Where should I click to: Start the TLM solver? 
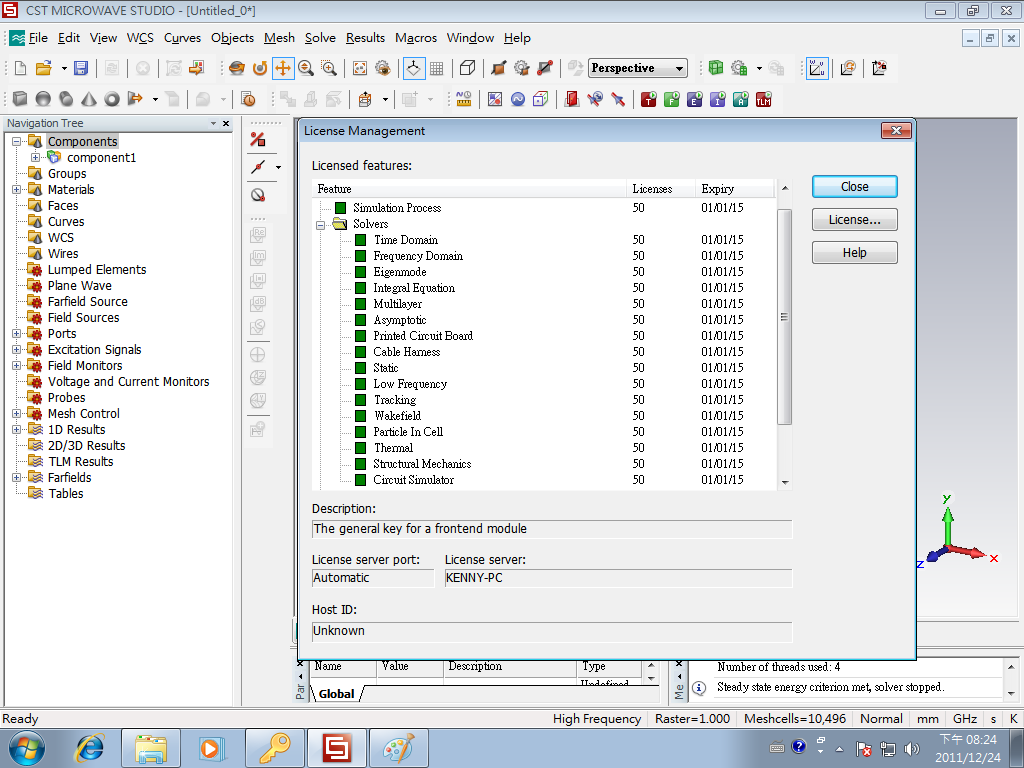[x=763, y=99]
